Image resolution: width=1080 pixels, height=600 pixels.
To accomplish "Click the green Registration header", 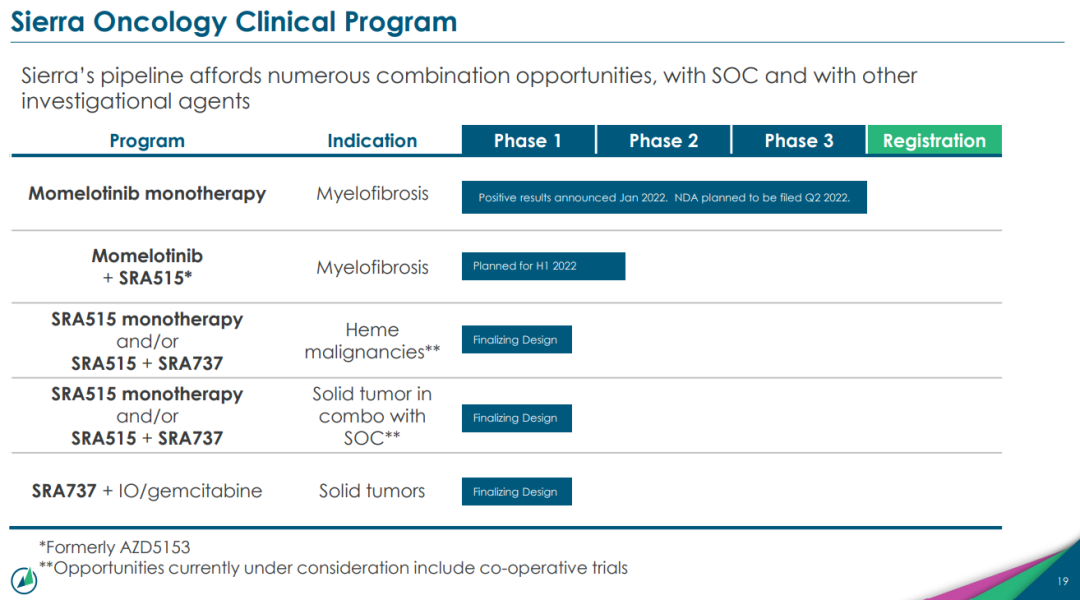I will tap(934, 141).
